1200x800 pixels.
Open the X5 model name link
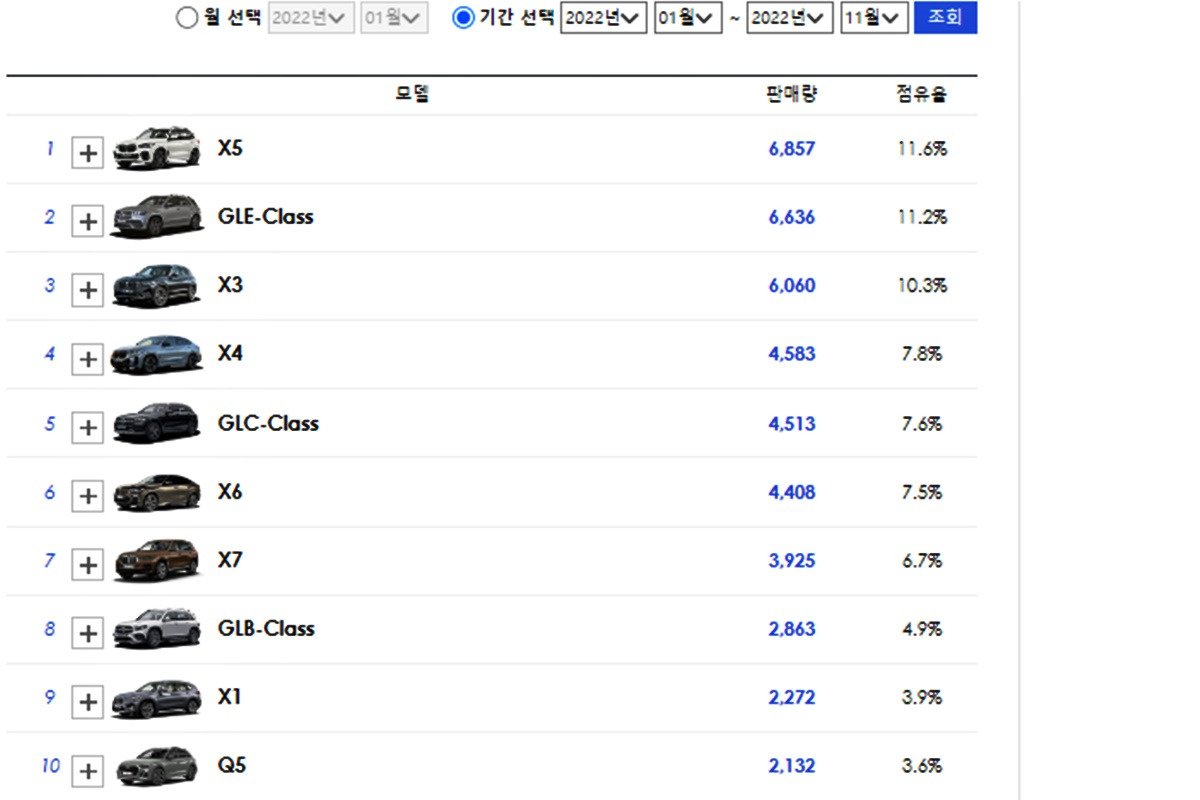(x=230, y=148)
